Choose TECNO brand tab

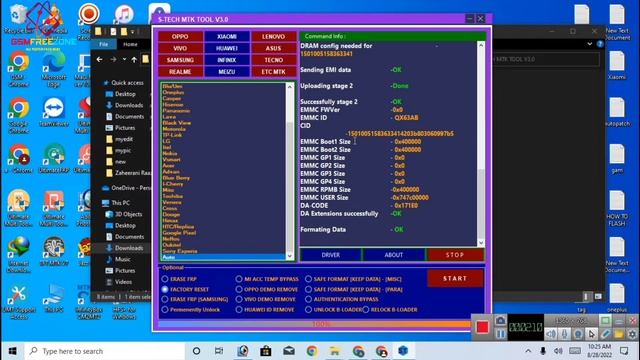tap(273, 60)
